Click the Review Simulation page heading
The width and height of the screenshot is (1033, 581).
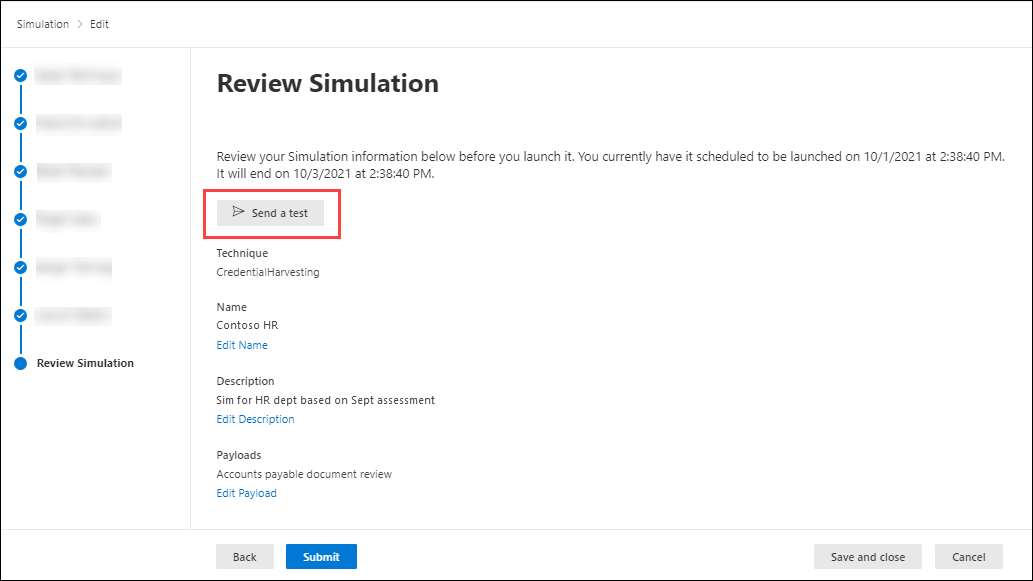click(327, 84)
